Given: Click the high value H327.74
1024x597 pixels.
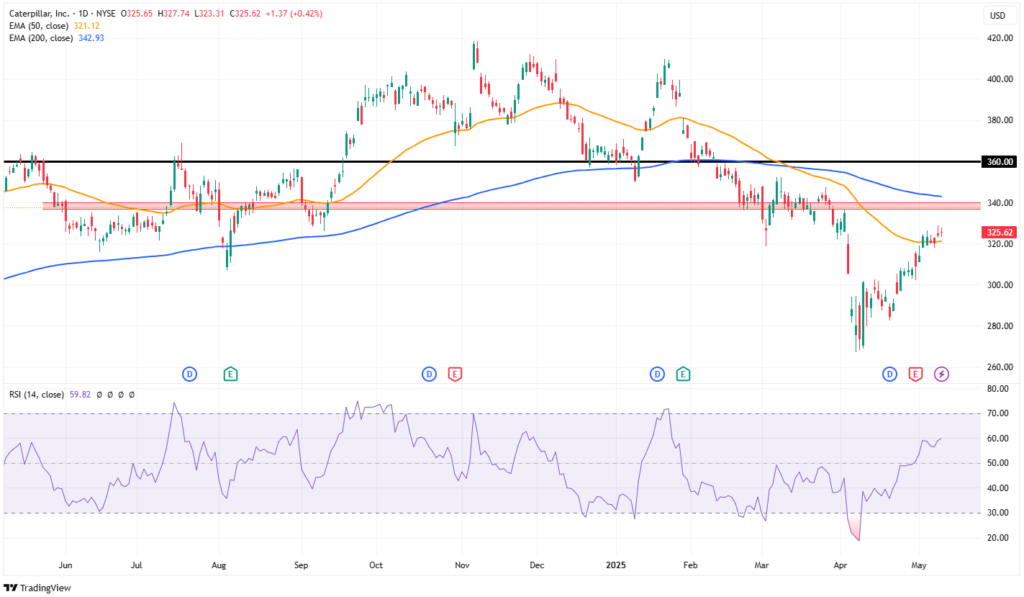Looking at the screenshot, I should pyautogui.click(x=173, y=14).
